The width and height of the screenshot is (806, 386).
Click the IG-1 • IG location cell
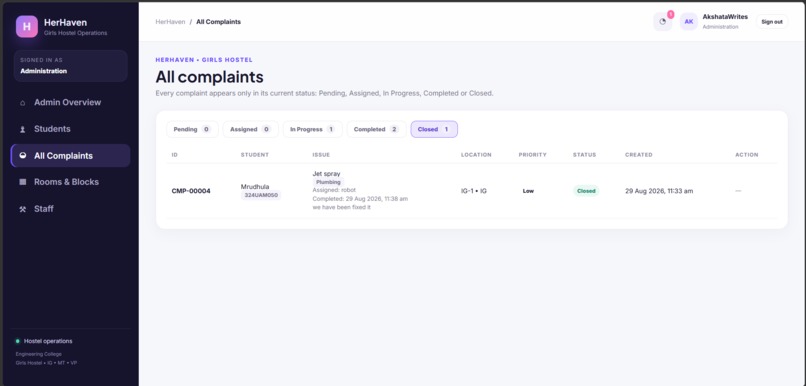[x=474, y=191]
